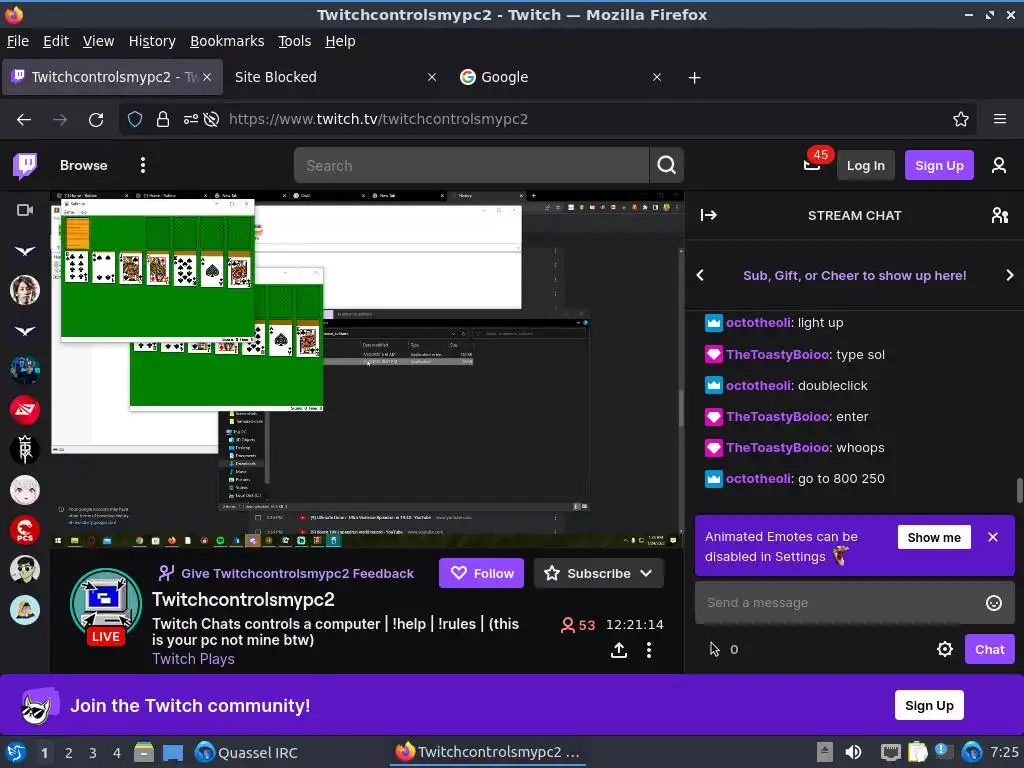Open the History menu
The height and width of the screenshot is (768, 1024).
tap(152, 41)
